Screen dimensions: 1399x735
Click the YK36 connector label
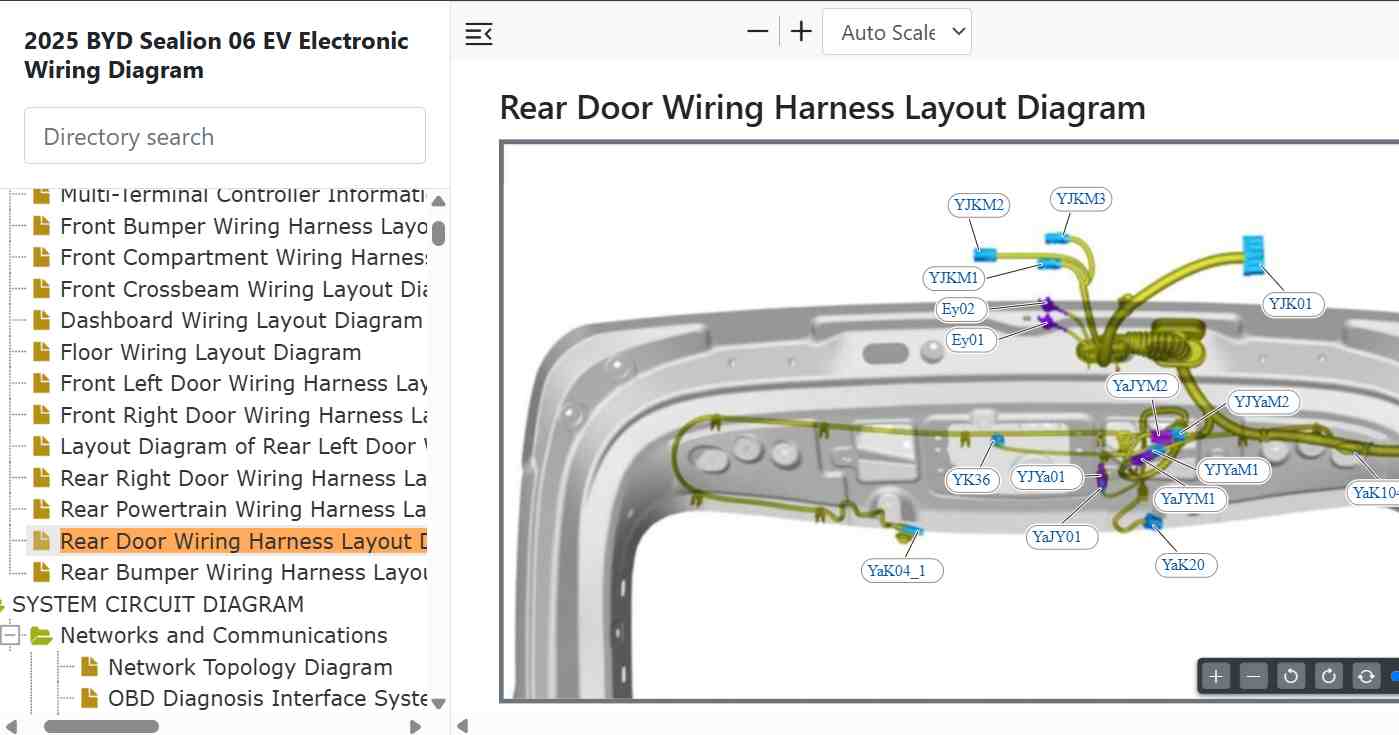(x=971, y=479)
